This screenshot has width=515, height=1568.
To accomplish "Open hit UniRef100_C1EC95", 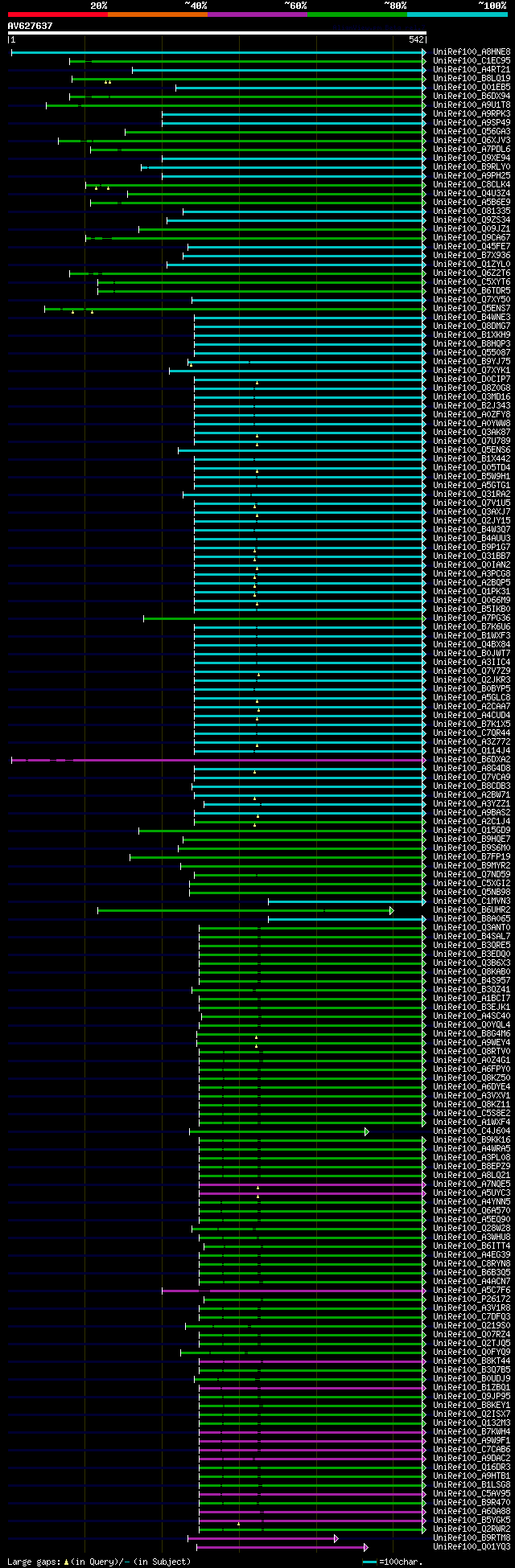I will [472, 60].
